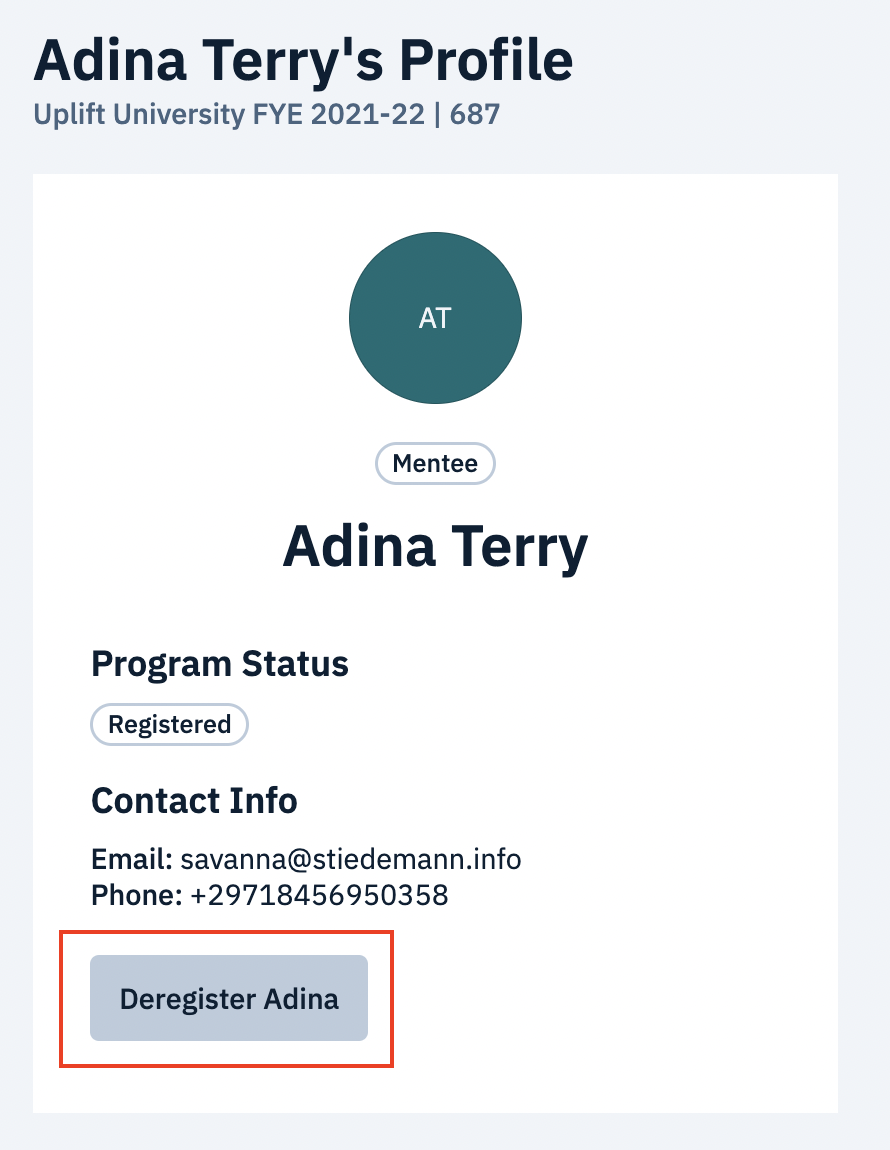Click the bold "Email:" label

pos(132,859)
